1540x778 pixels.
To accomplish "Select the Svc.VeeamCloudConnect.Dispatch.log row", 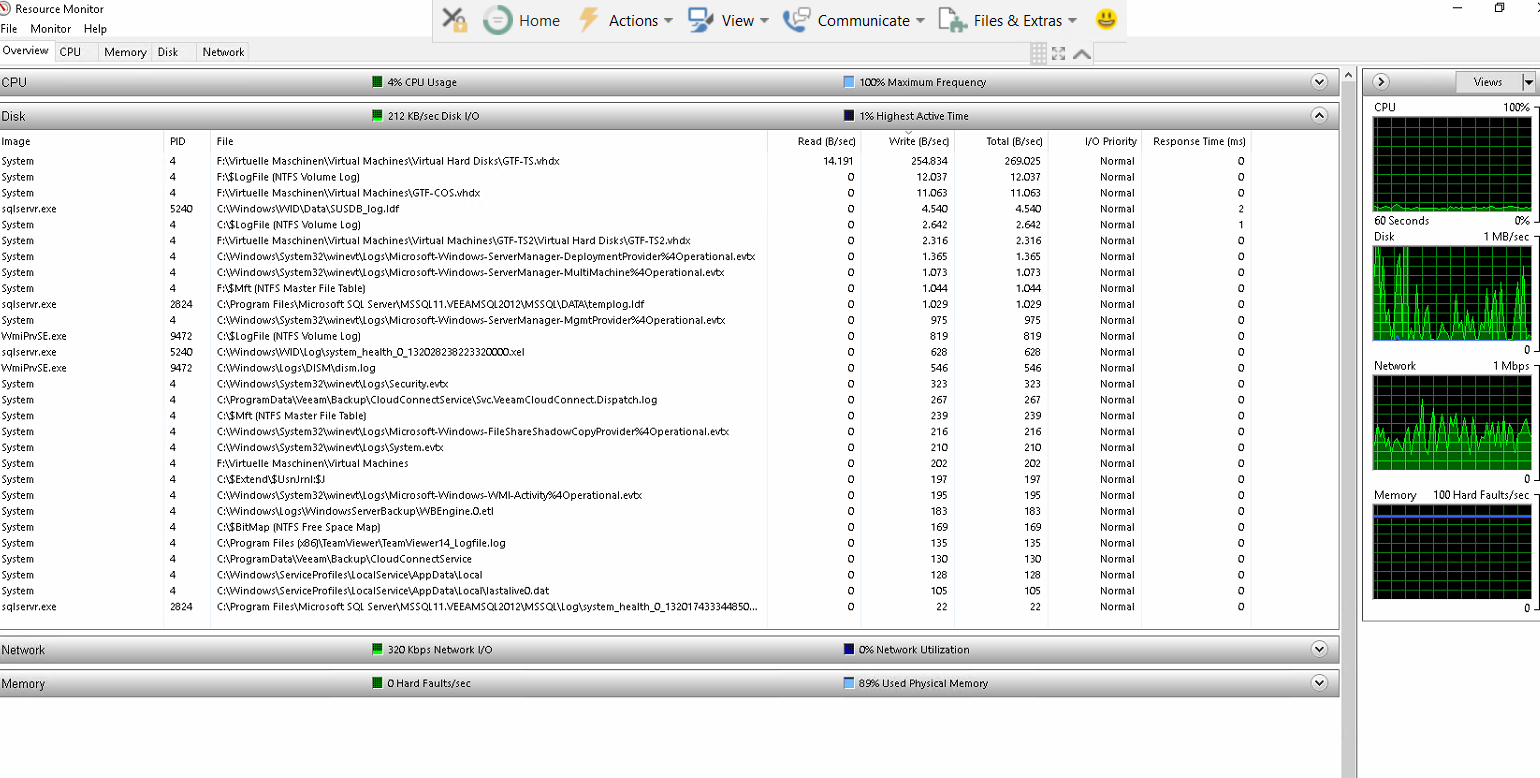I will pyautogui.click(x=625, y=400).
